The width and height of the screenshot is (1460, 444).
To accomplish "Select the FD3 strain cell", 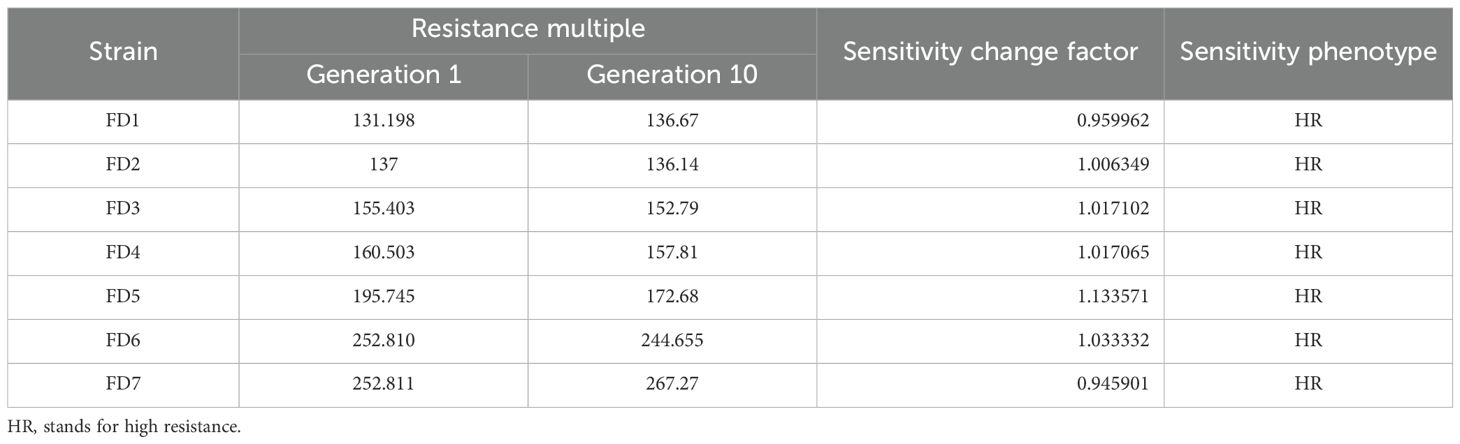I will coord(122,209).
